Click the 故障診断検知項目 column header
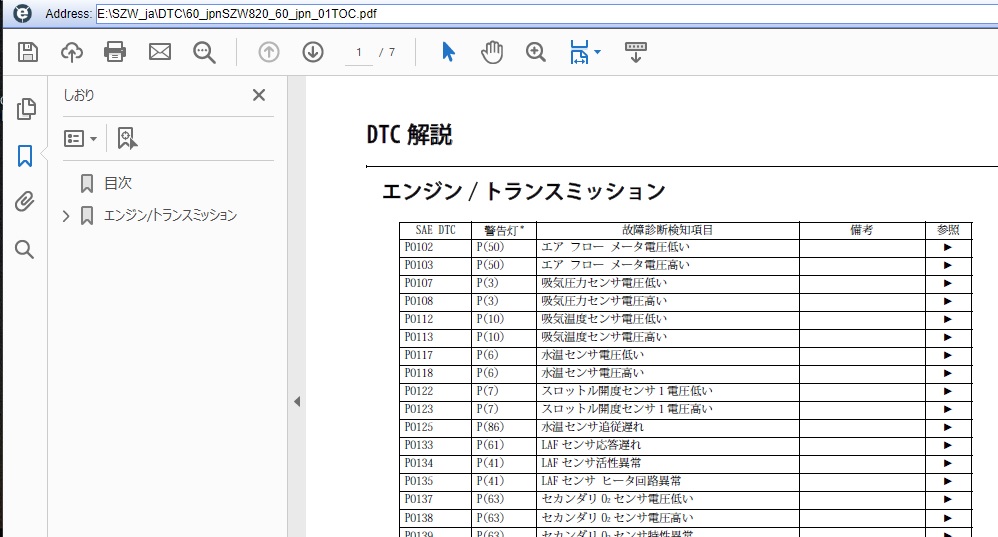 point(668,230)
